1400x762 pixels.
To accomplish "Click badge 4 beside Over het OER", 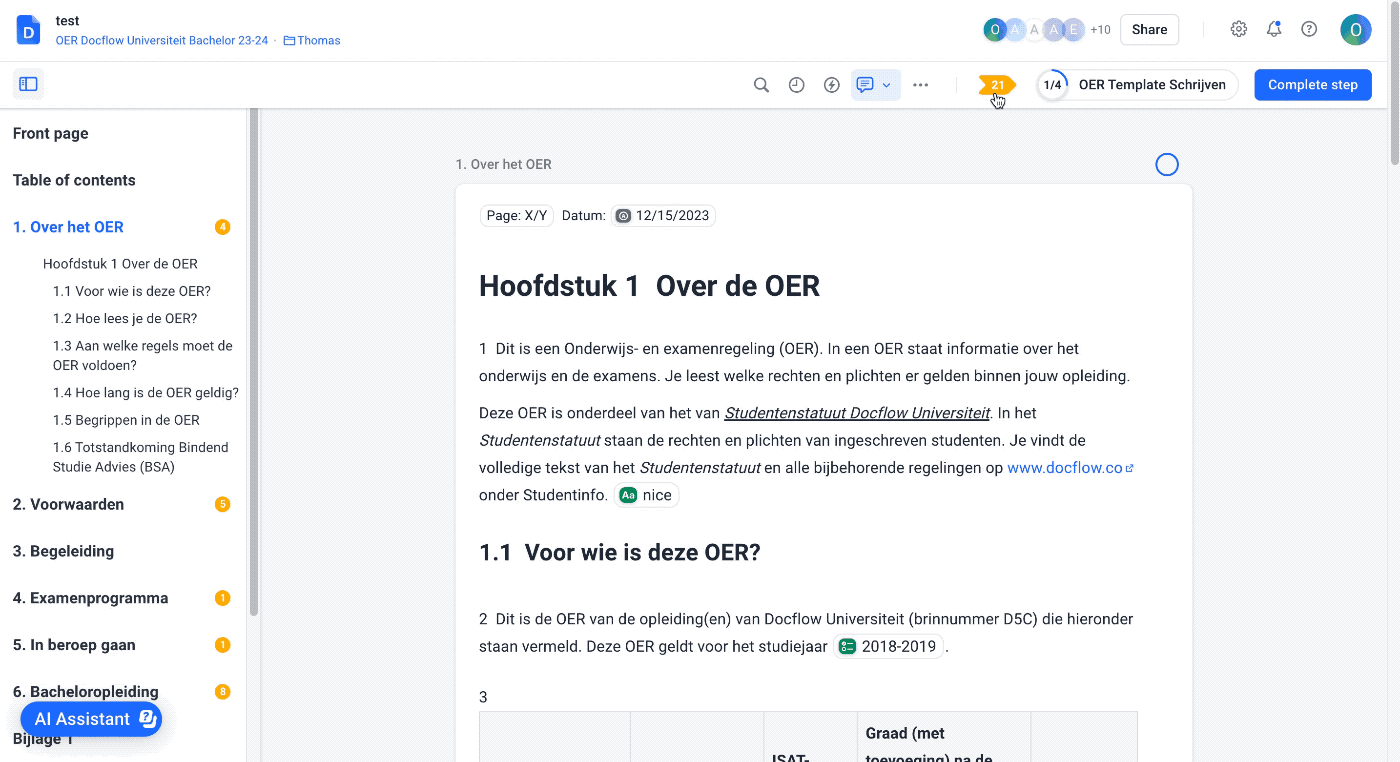I will (x=223, y=227).
